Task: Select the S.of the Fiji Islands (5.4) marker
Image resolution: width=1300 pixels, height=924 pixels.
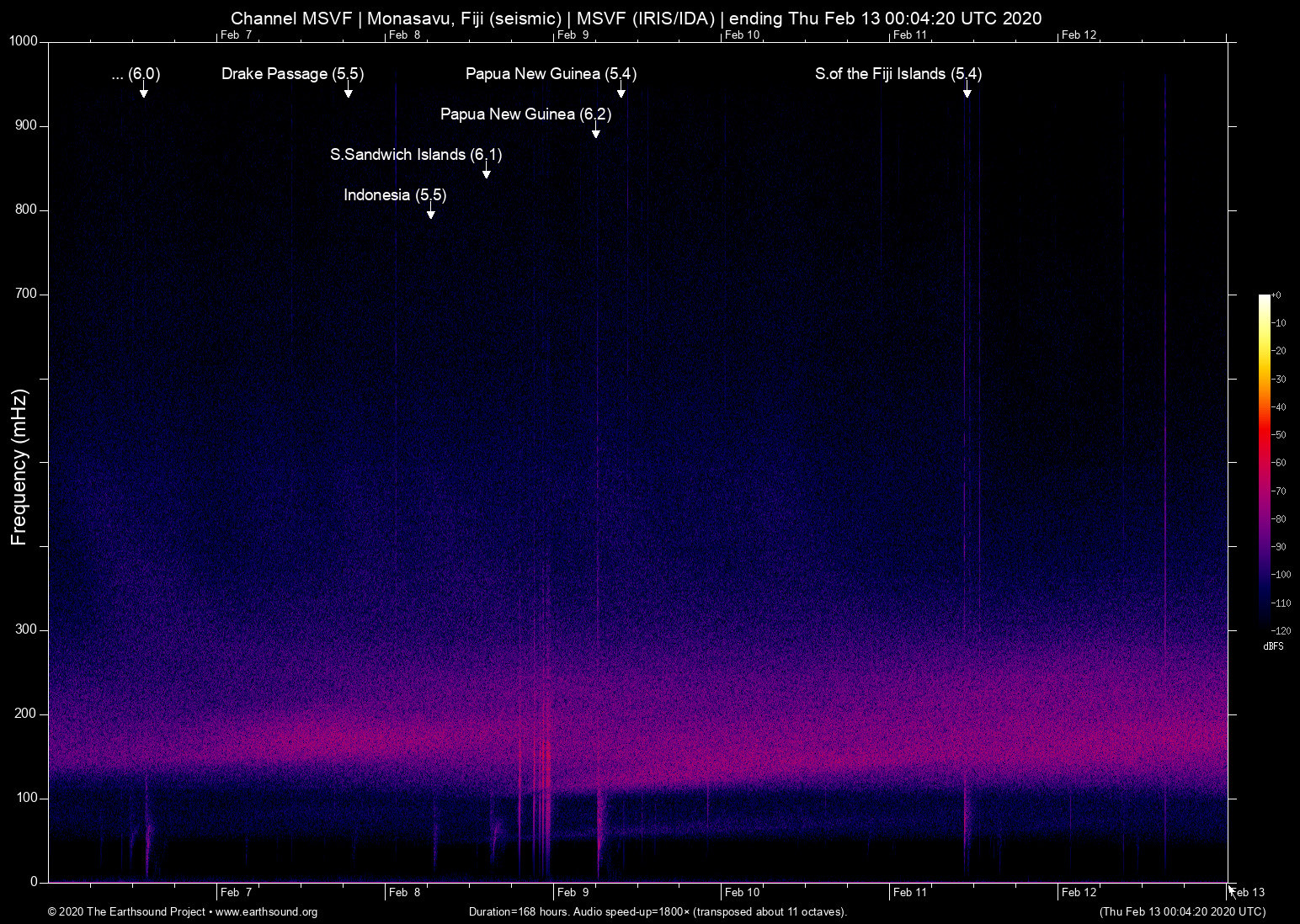Action: [967, 93]
